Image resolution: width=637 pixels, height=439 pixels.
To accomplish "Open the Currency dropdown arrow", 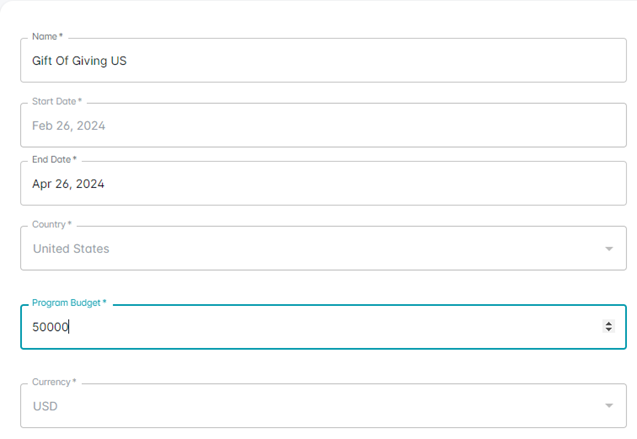I will coord(609,405).
